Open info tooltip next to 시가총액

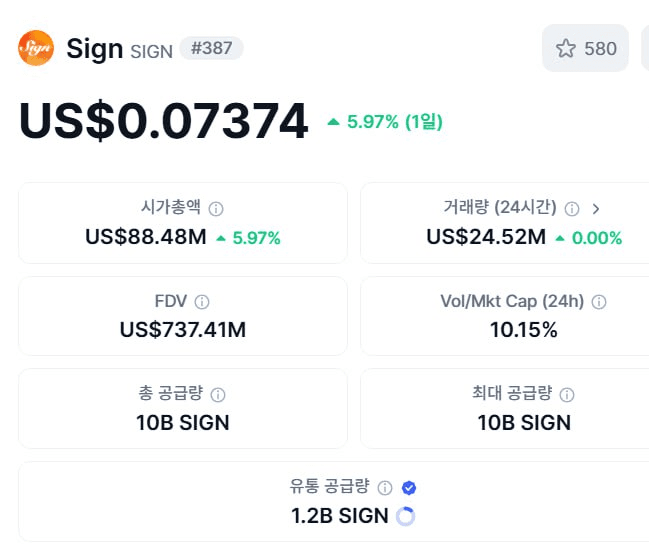pos(216,209)
